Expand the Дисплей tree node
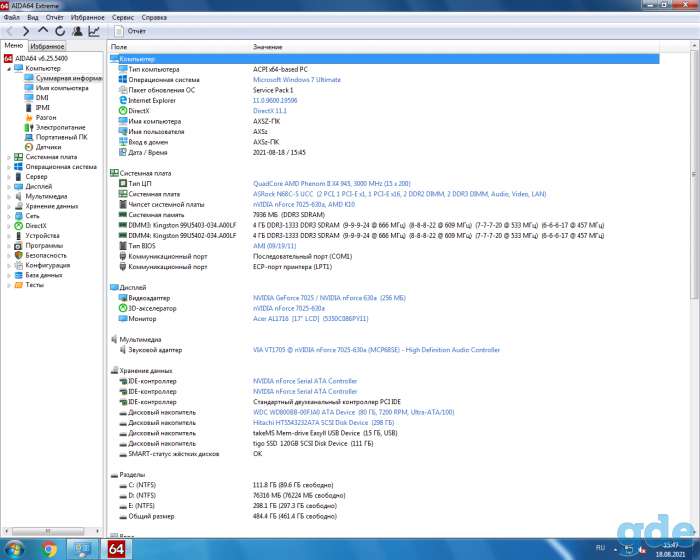700x560 pixels. point(8,187)
